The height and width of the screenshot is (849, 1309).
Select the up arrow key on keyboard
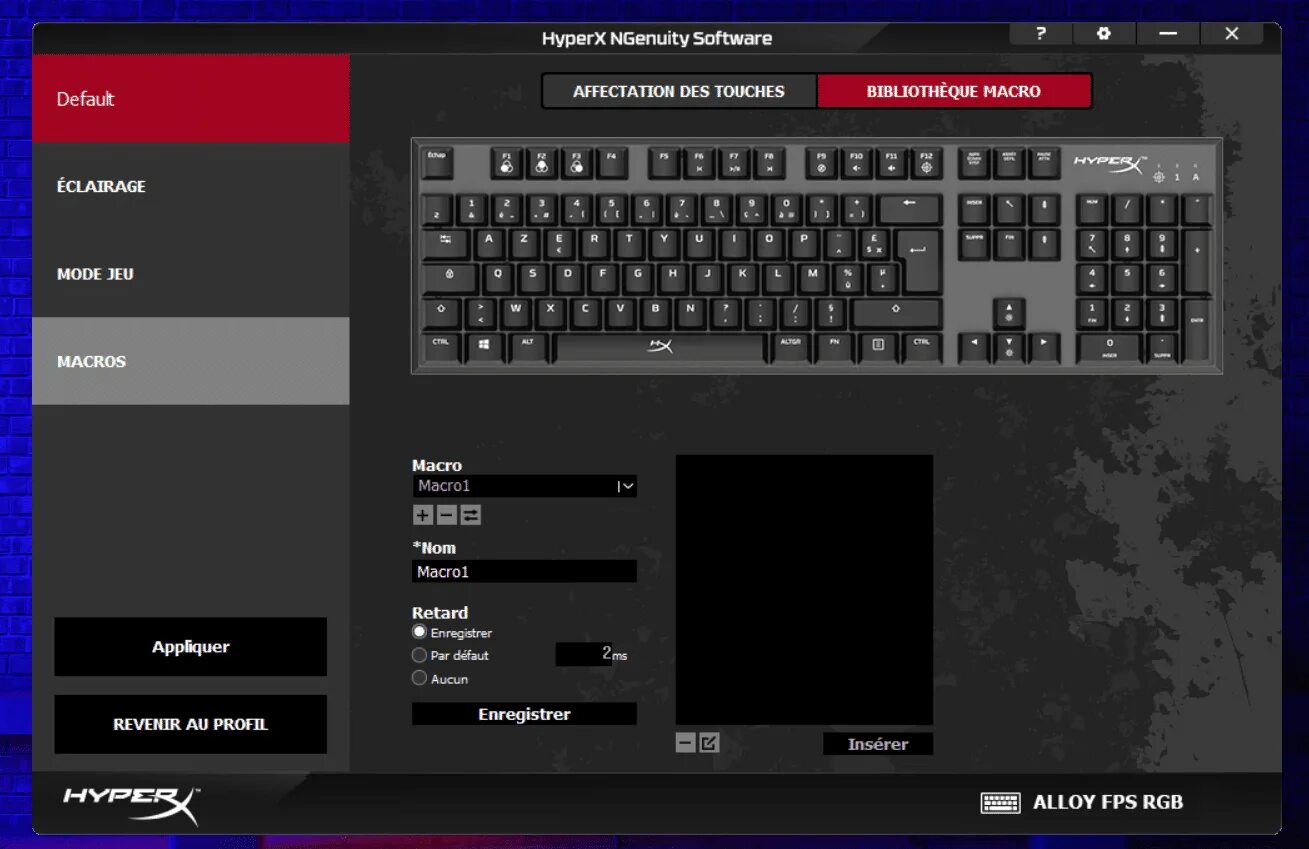point(1009,313)
